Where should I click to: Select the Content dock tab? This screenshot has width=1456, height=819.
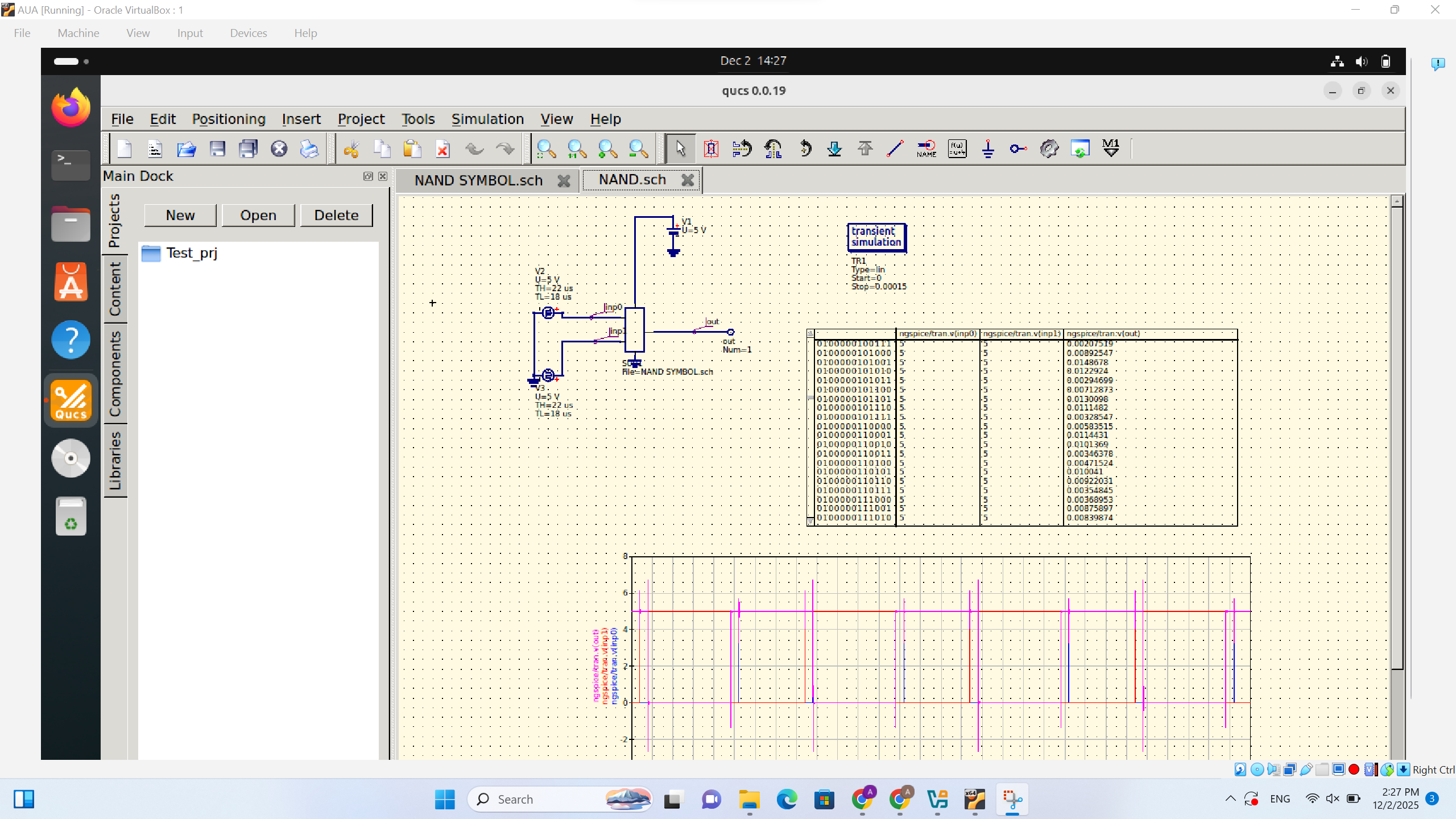click(115, 289)
